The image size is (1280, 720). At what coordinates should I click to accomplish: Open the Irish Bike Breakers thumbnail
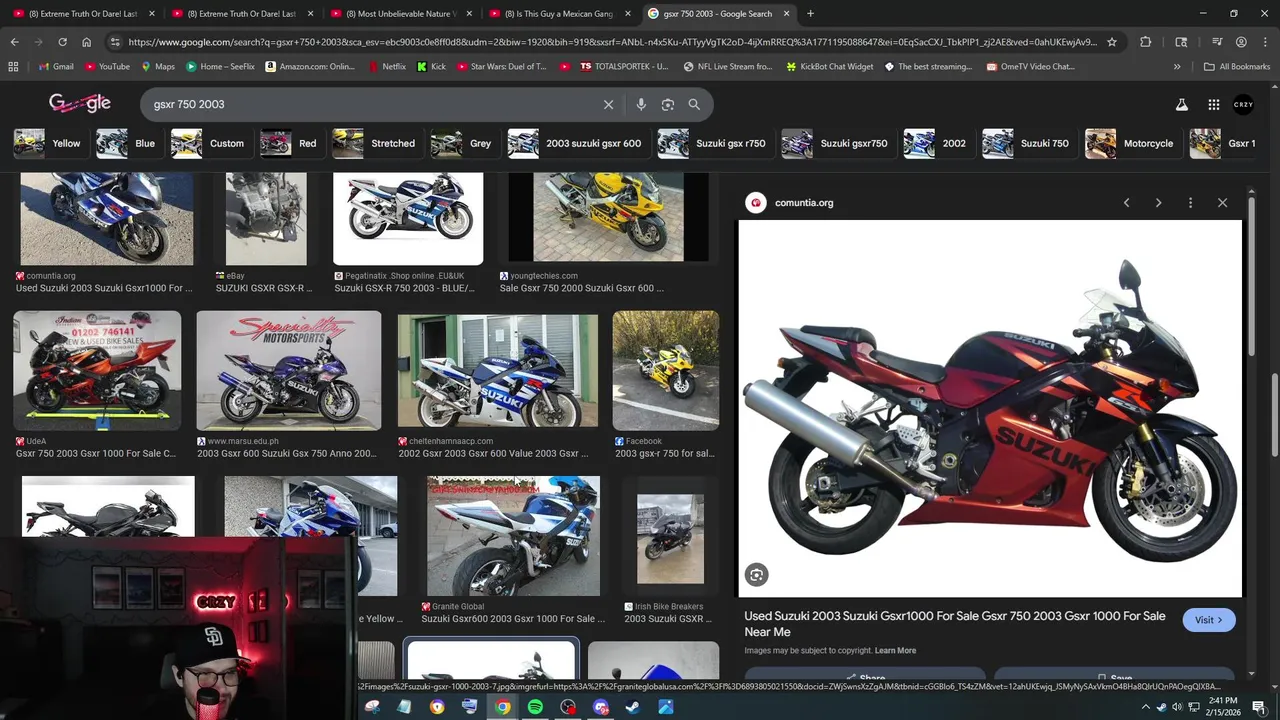click(x=671, y=539)
